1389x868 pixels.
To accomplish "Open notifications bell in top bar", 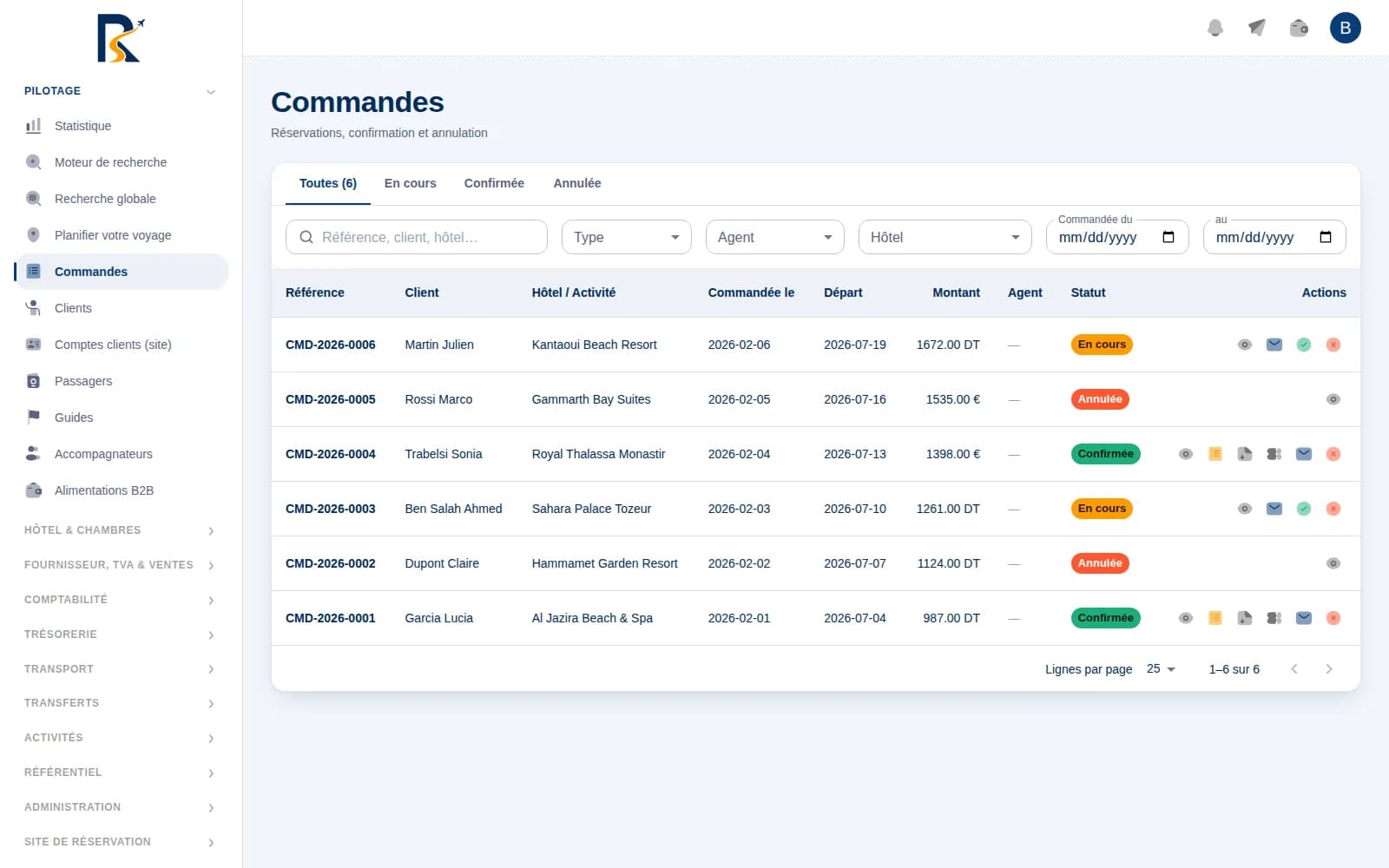I will [1215, 28].
